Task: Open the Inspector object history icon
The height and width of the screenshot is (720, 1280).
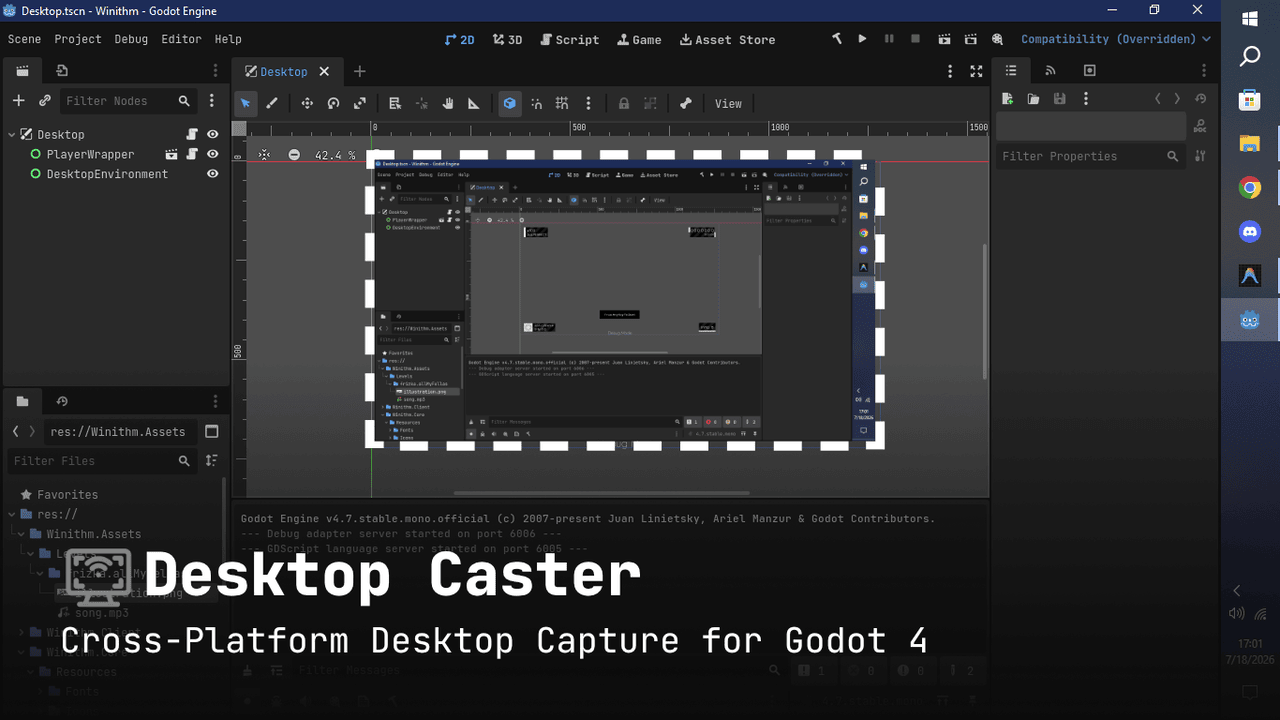Action: pos(1200,99)
